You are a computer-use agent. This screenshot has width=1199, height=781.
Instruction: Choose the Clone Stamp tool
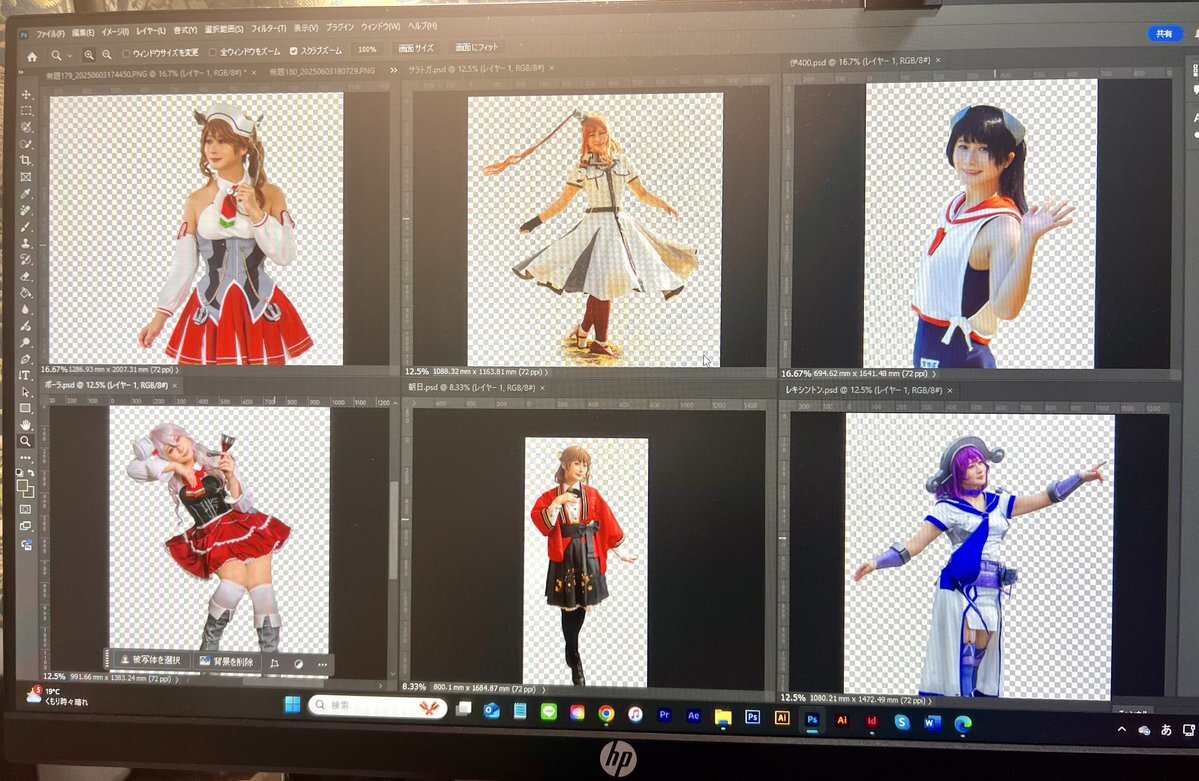(26, 244)
